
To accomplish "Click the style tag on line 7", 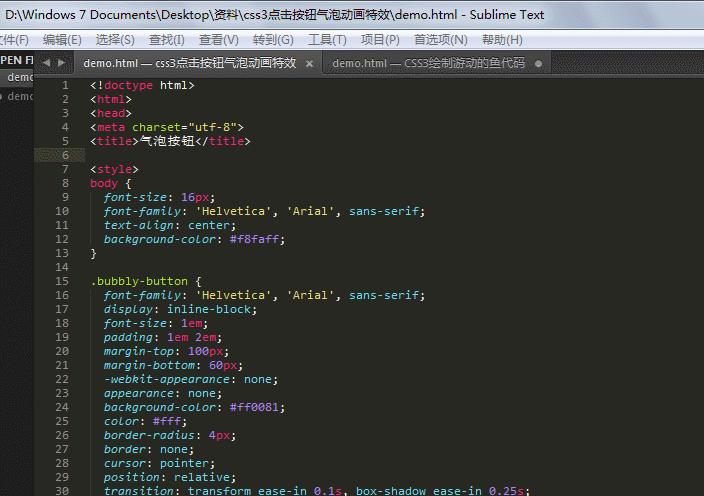I will click(x=114, y=169).
